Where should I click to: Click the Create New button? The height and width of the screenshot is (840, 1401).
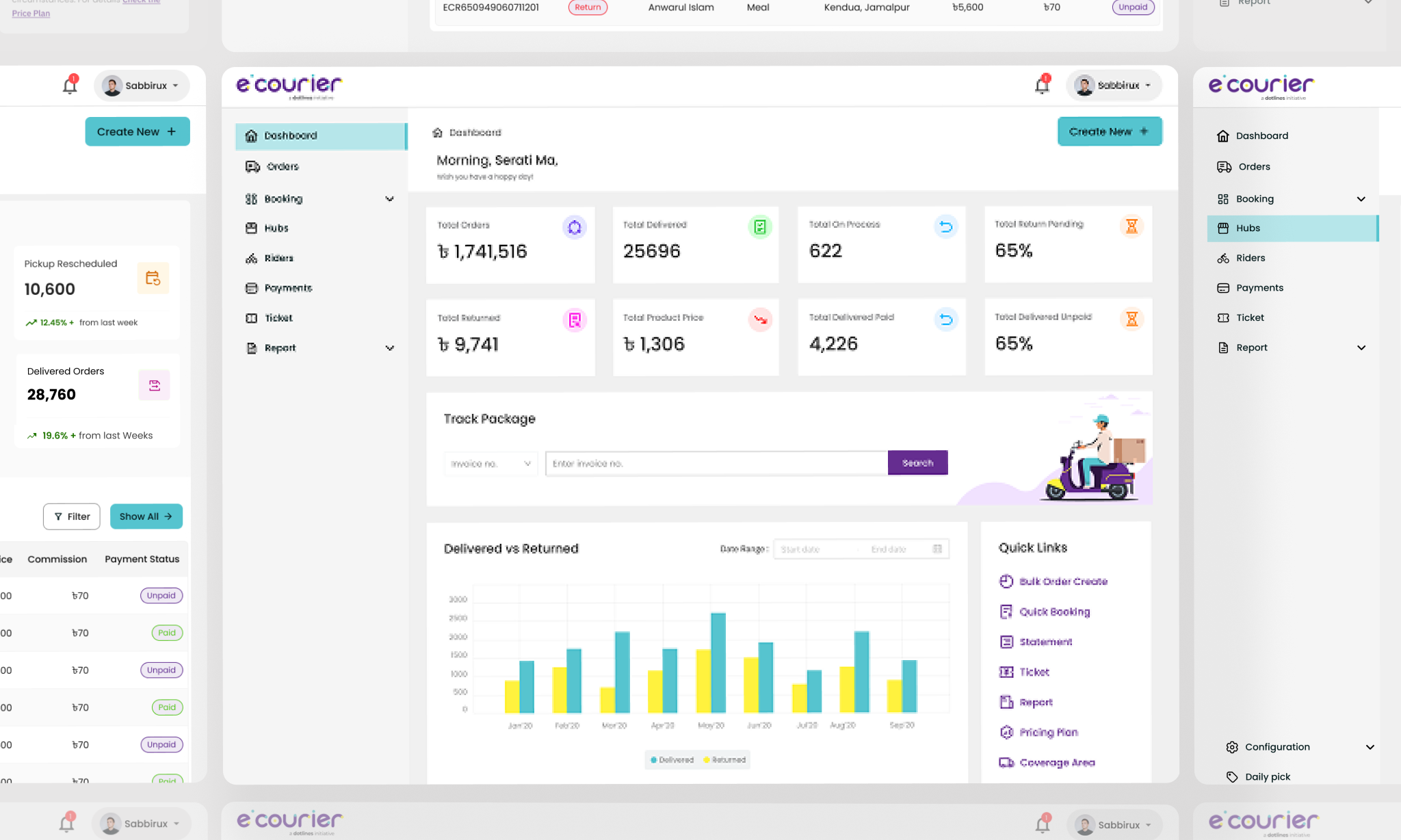coord(1109,131)
